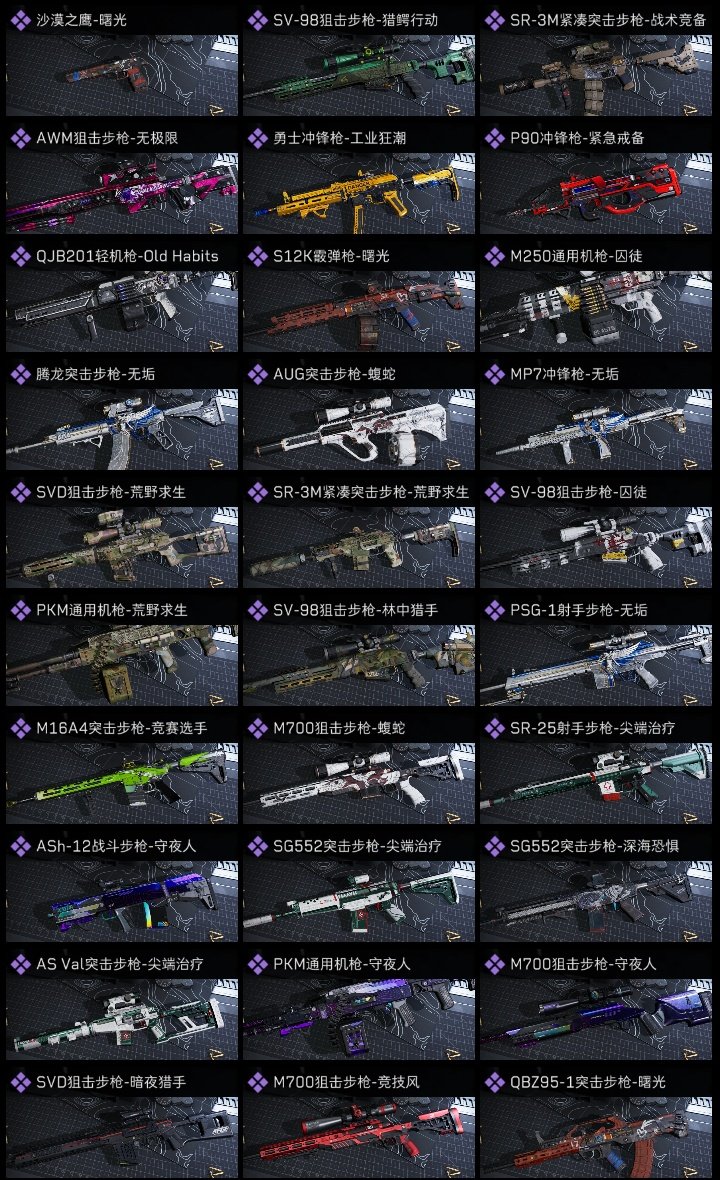The width and height of the screenshot is (720, 1180).
Task: Select the SV-98 猎鳄行动 green sniper skin thumbnail
Action: [359, 75]
